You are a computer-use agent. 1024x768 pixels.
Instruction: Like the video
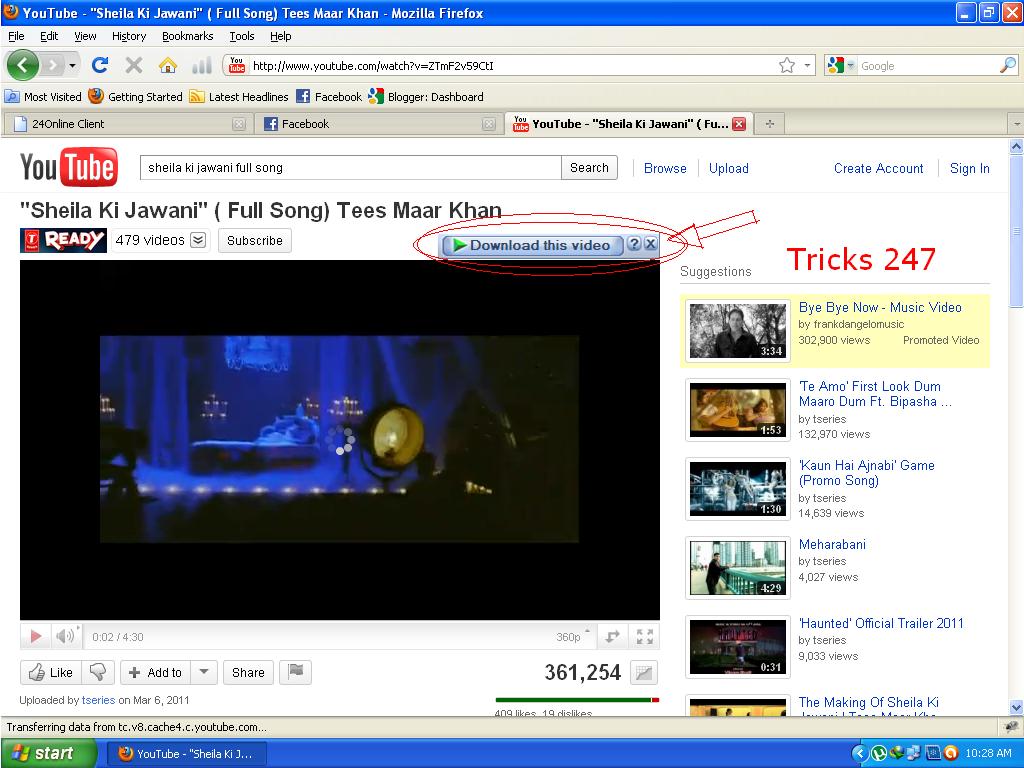coord(51,672)
